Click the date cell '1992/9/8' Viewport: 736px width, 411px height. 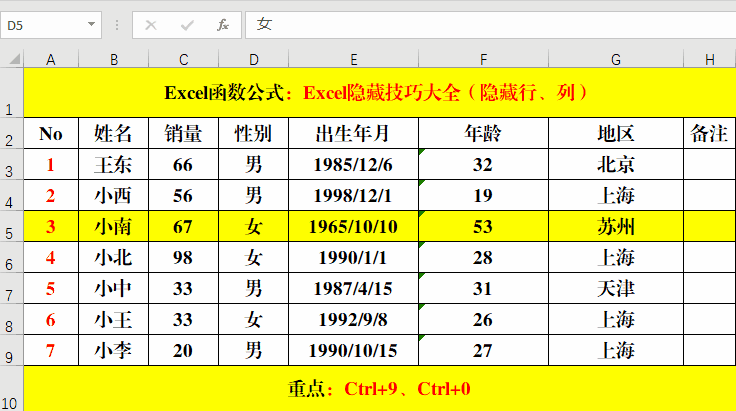click(353, 319)
